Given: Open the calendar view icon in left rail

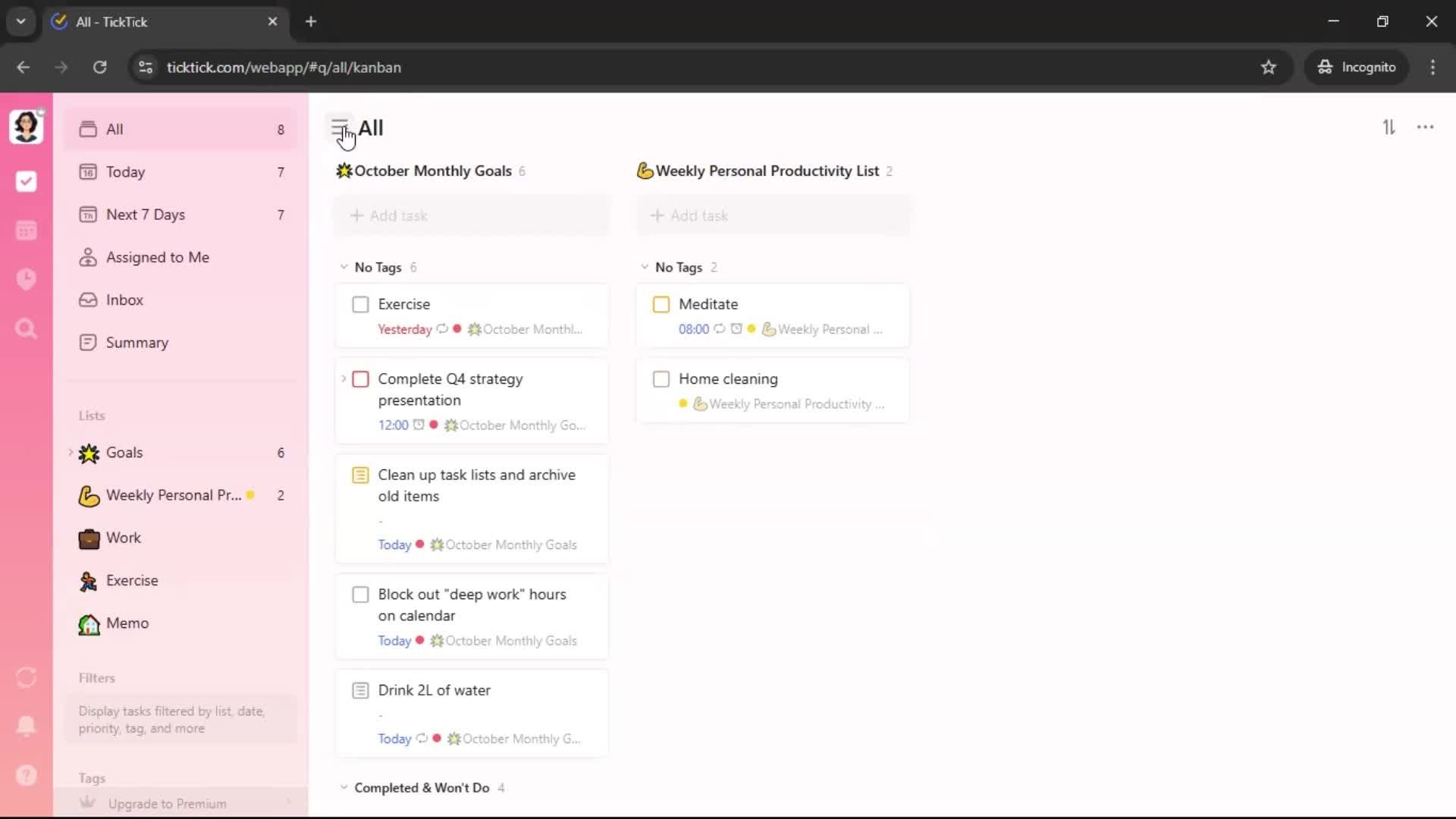Looking at the screenshot, I should [x=26, y=231].
